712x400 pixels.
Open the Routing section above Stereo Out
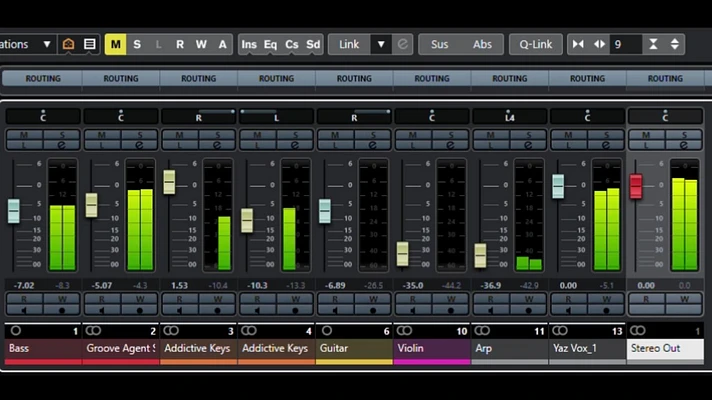pyautogui.click(x=665, y=78)
